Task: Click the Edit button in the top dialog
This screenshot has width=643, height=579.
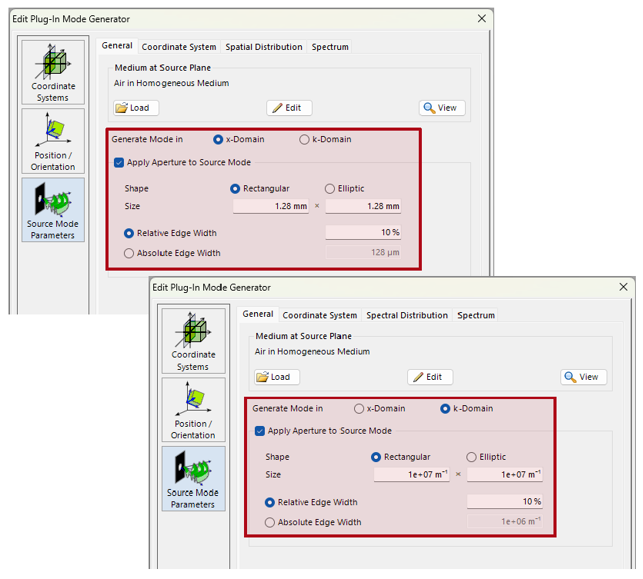Action: click(290, 108)
